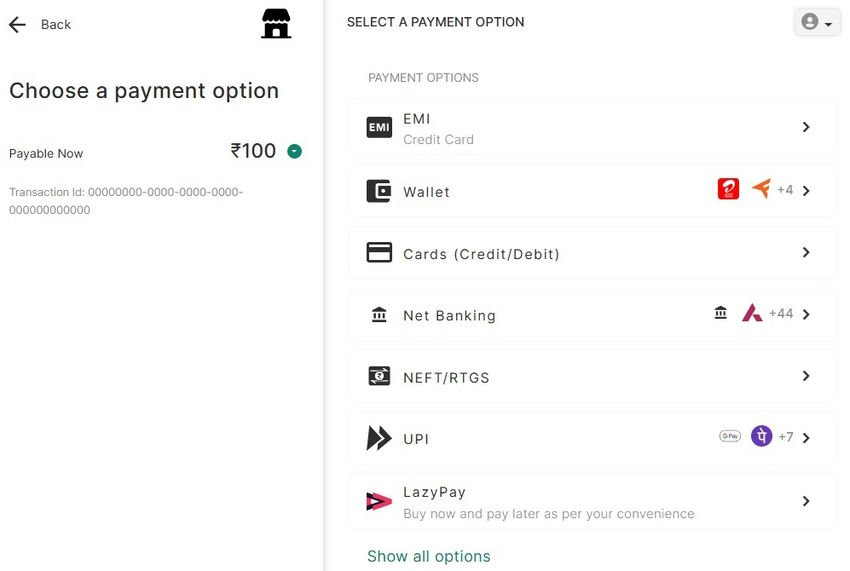Click the Wallet icon
This screenshot has height=571, width=850.
point(379,191)
